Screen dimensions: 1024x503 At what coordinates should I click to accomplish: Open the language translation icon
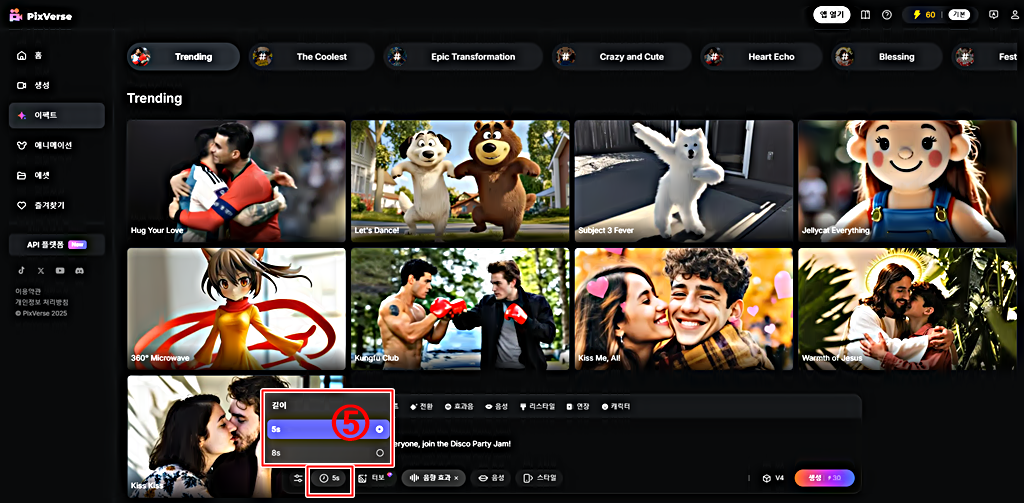point(994,15)
